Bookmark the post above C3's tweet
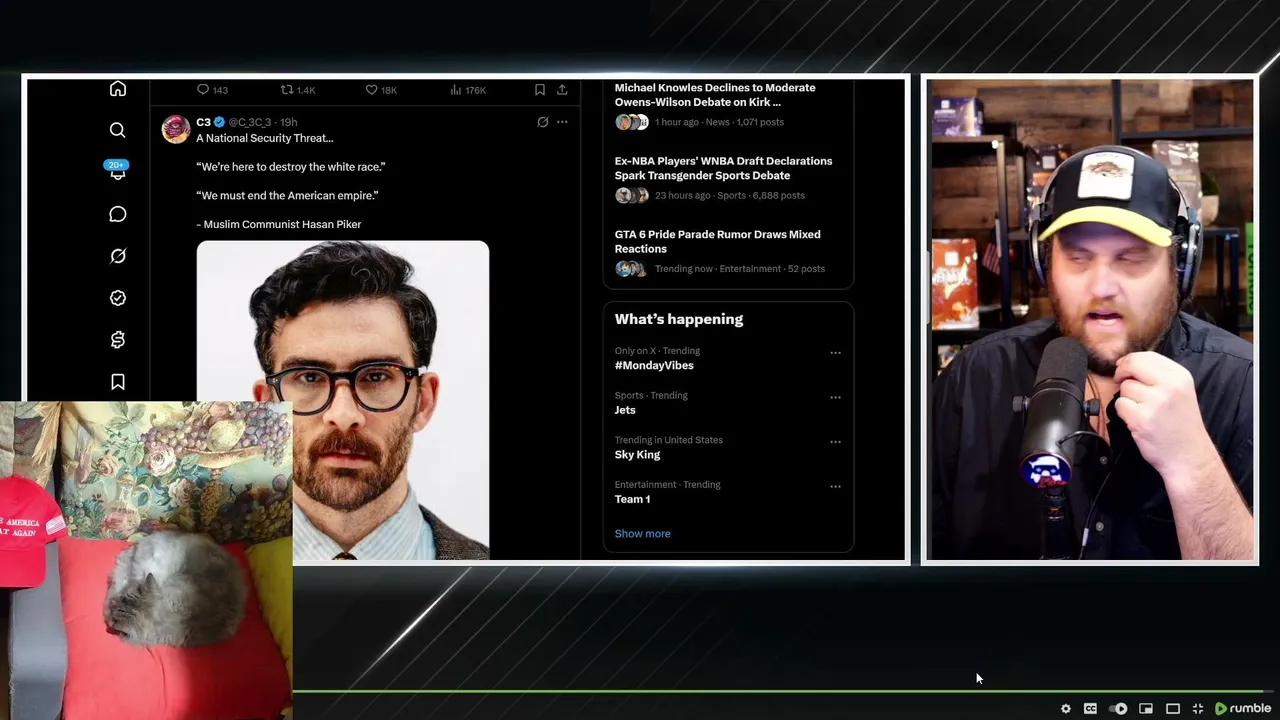This screenshot has height=720, width=1280. click(540, 90)
